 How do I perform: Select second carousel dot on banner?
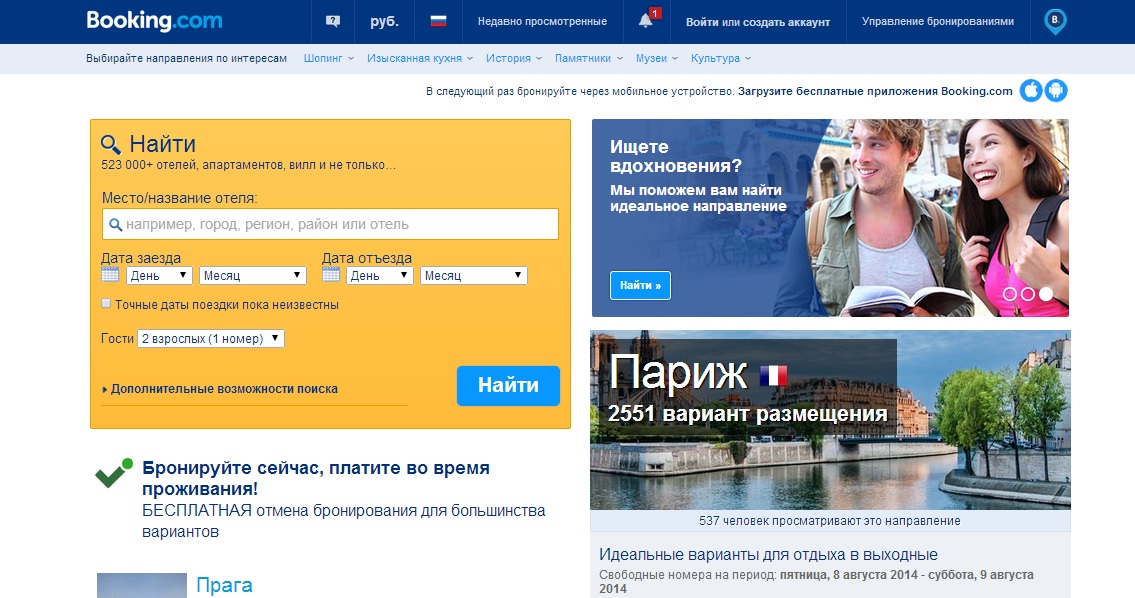(1027, 294)
